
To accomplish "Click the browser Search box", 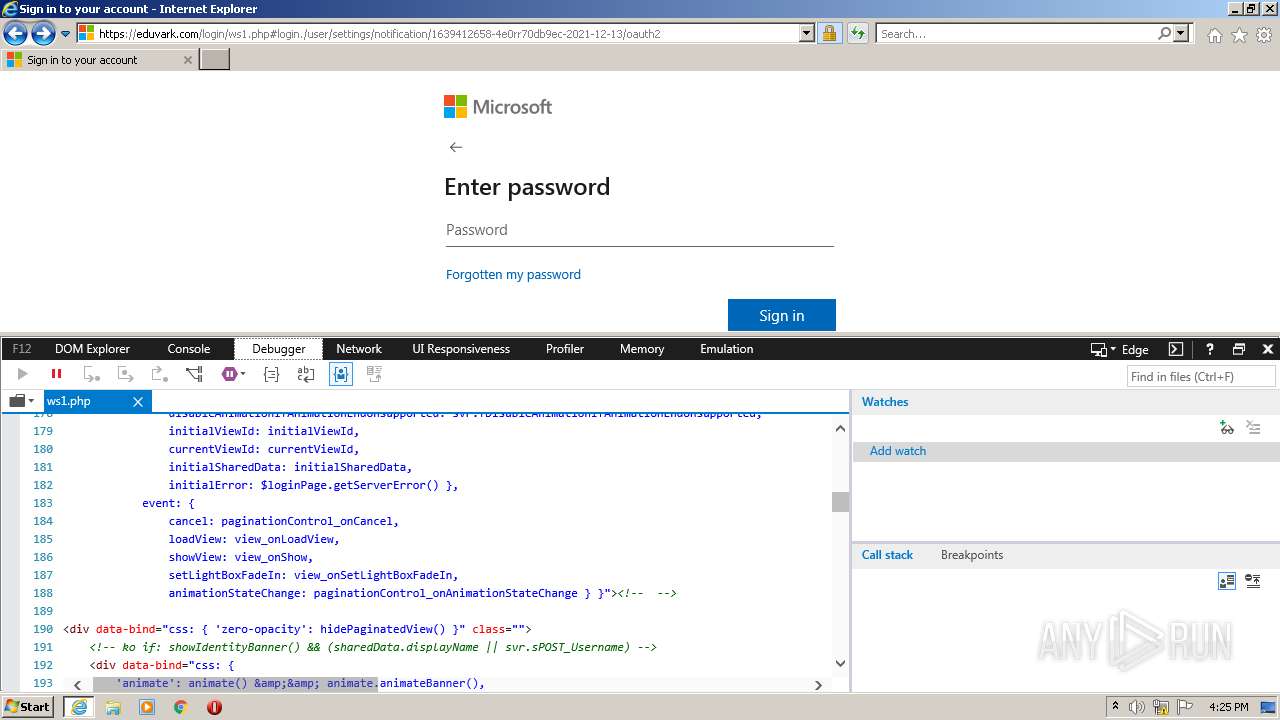I will point(1017,33).
